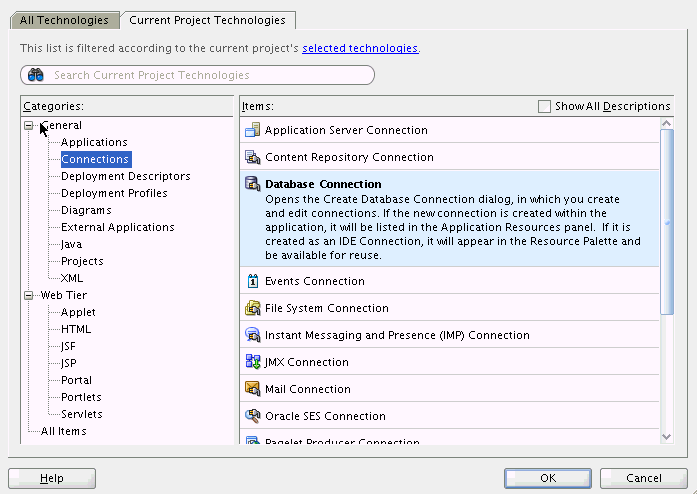
Task: Click the Cancel button
Action: point(644,478)
